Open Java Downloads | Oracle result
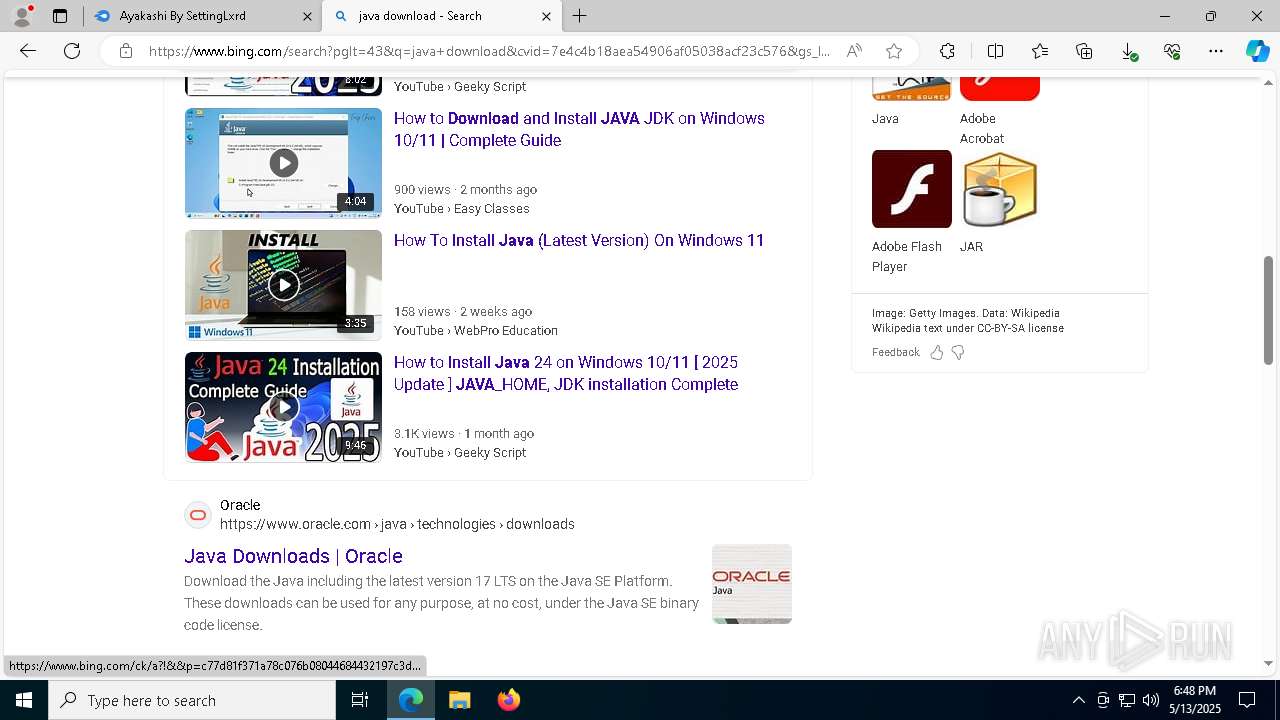Screen dimensions: 1280x720 click(293, 556)
